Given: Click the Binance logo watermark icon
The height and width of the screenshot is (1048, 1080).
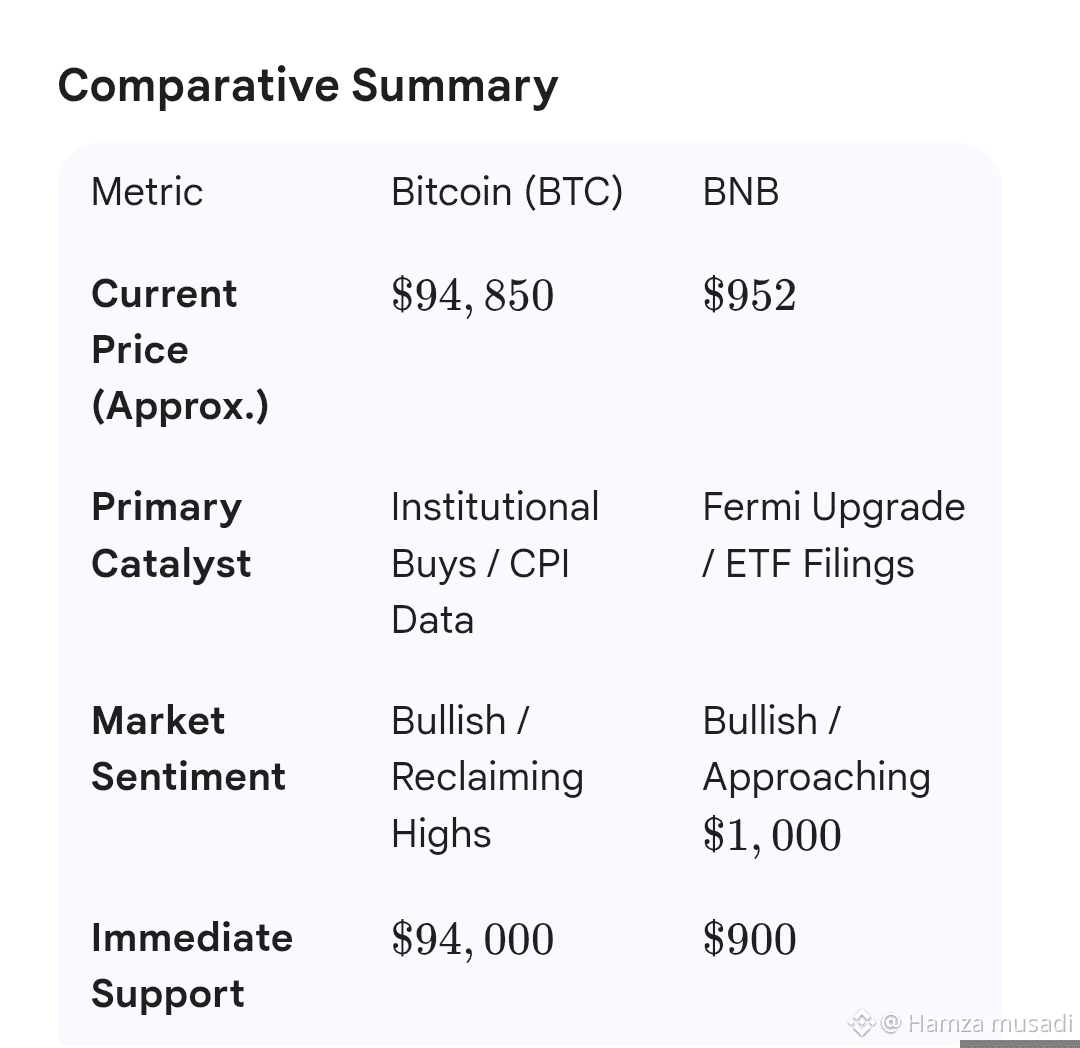Looking at the screenshot, I should point(861,1023).
